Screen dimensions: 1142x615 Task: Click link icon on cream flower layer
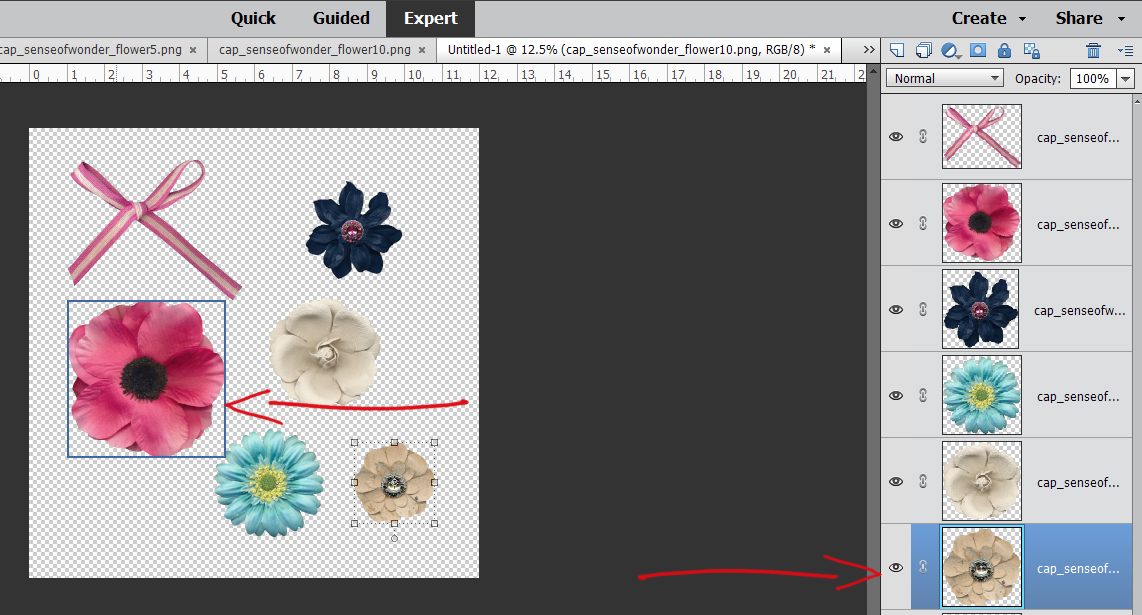click(923, 481)
